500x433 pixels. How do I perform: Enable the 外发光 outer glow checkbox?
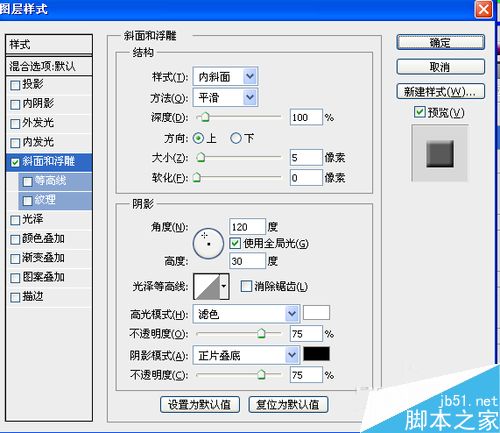pyautogui.click(x=15, y=124)
